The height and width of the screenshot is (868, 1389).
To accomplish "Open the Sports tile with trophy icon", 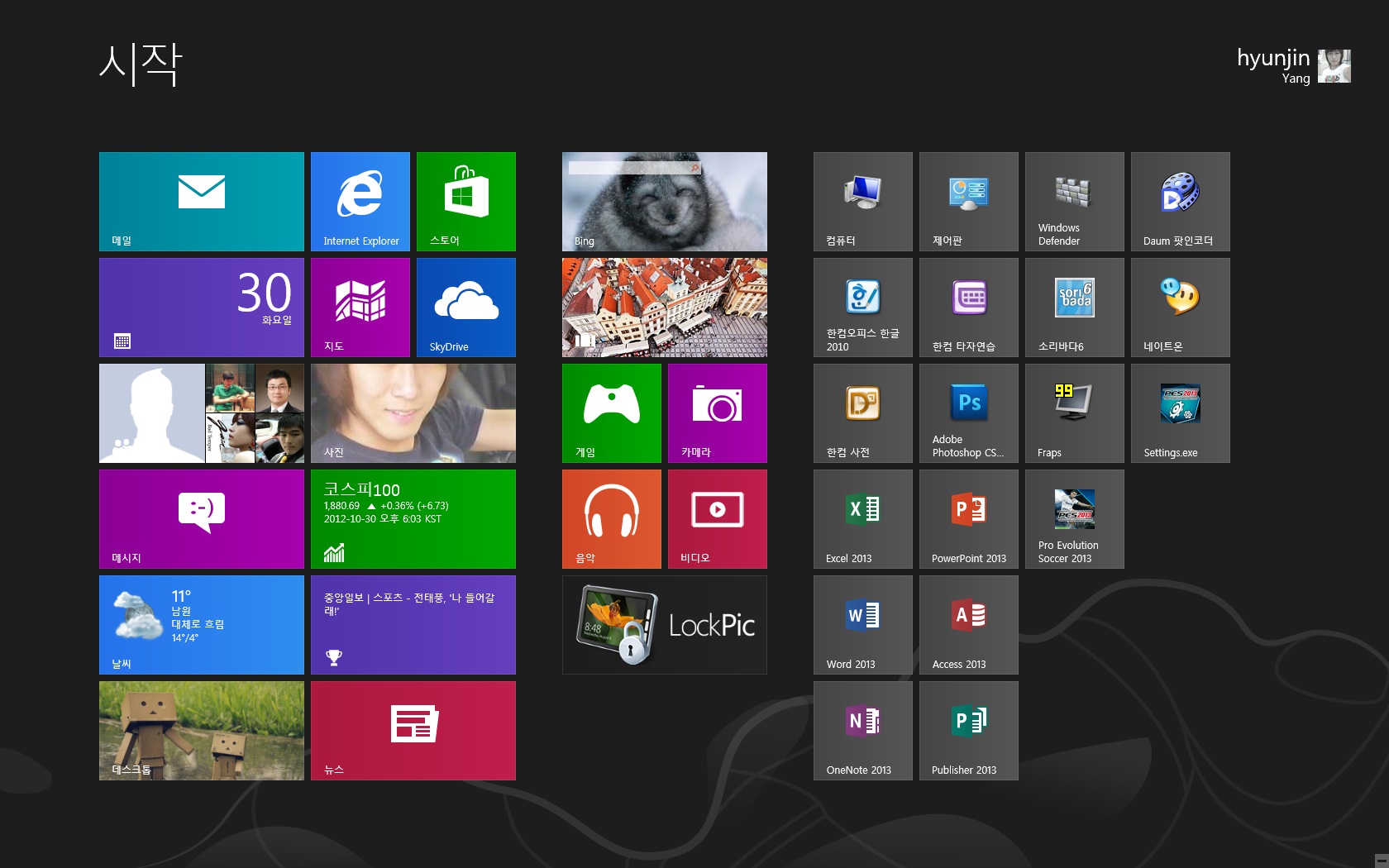I will 413,625.
